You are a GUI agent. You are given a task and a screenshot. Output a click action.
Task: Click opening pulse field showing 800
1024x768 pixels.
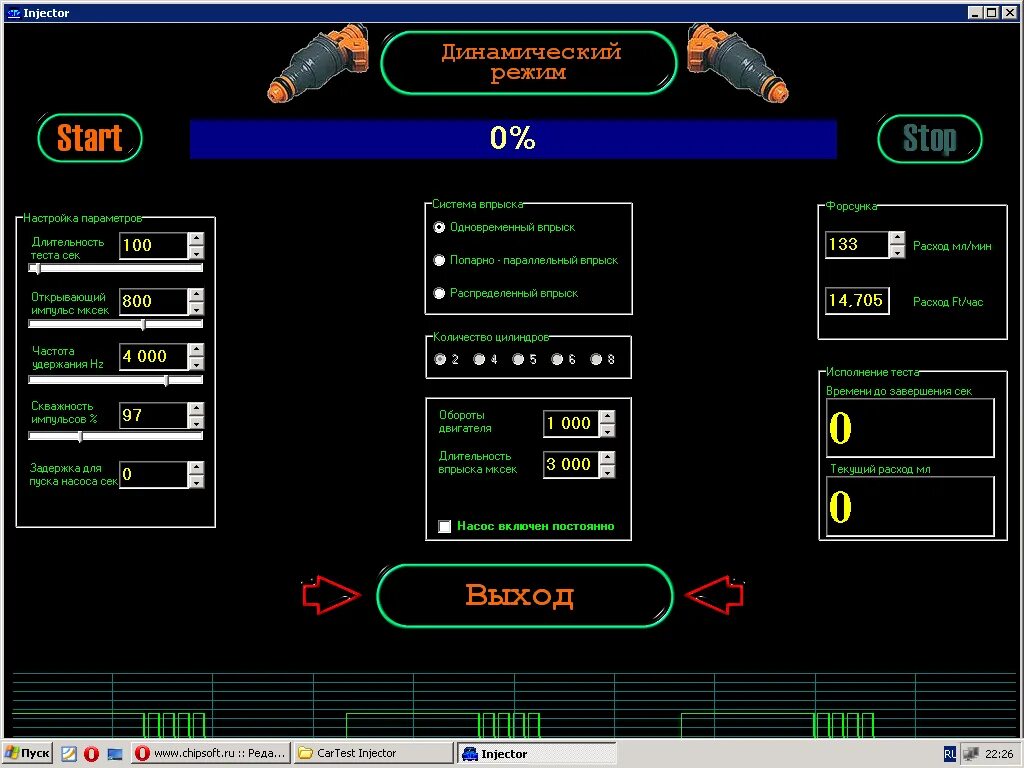(x=154, y=301)
